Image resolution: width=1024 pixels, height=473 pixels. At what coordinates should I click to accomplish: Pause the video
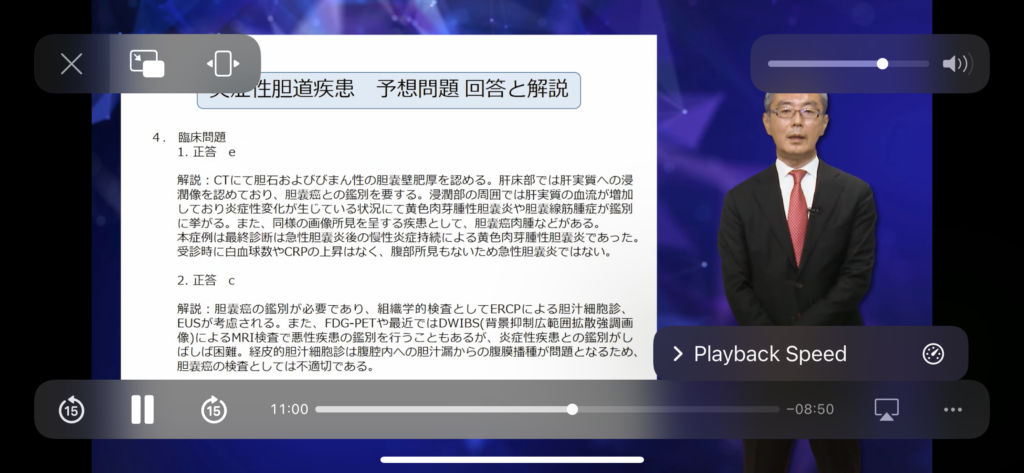pos(143,409)
